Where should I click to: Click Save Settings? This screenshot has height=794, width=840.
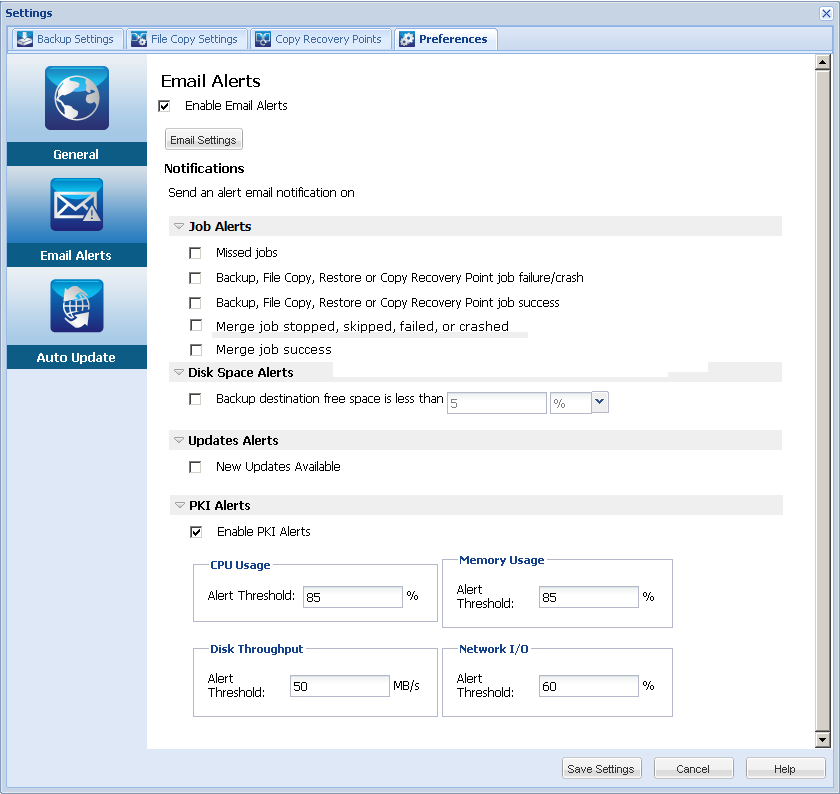(x=601, y=768)
